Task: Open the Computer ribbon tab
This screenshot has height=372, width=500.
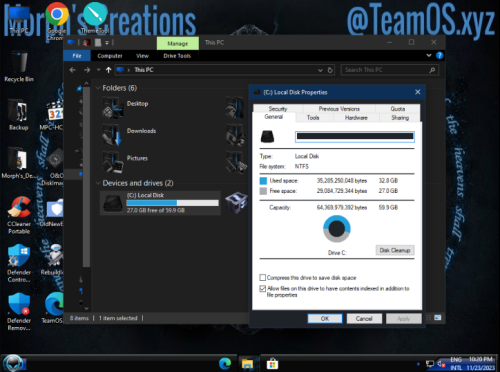Action: click(110, 56)
